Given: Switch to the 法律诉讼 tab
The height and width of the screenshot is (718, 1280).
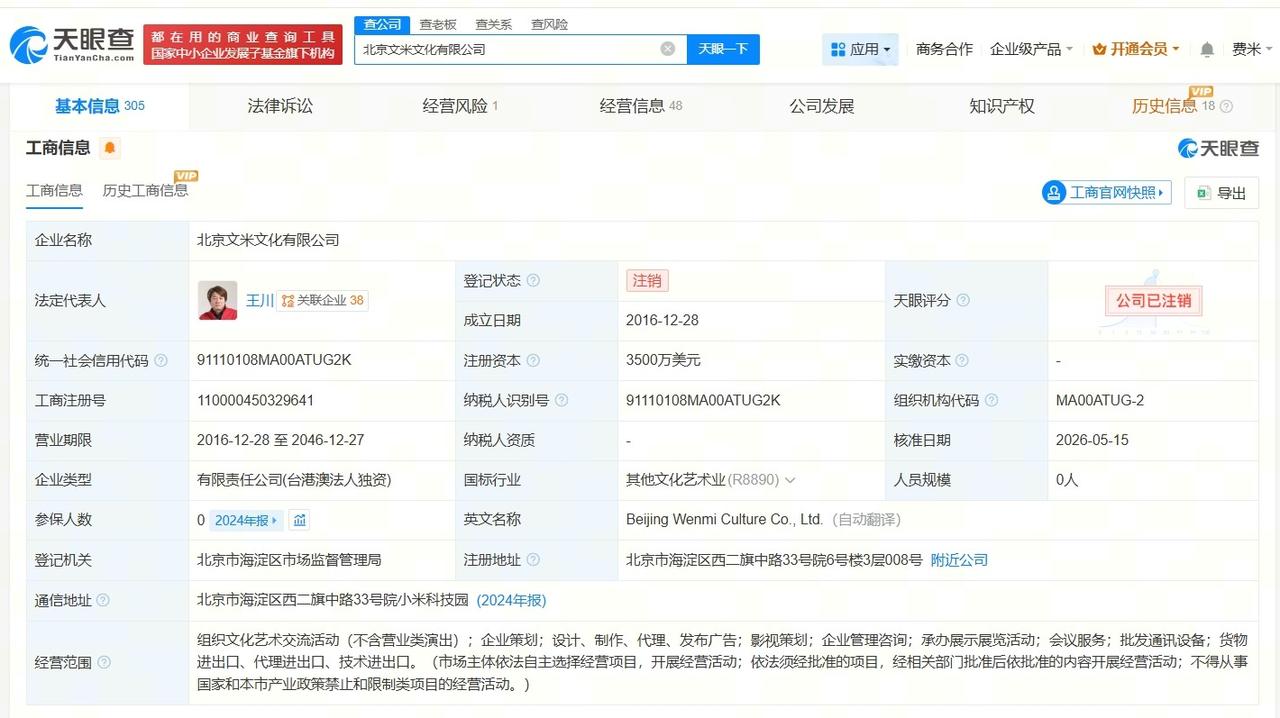Looking at the screenshot, I should [x=280, y=106].
